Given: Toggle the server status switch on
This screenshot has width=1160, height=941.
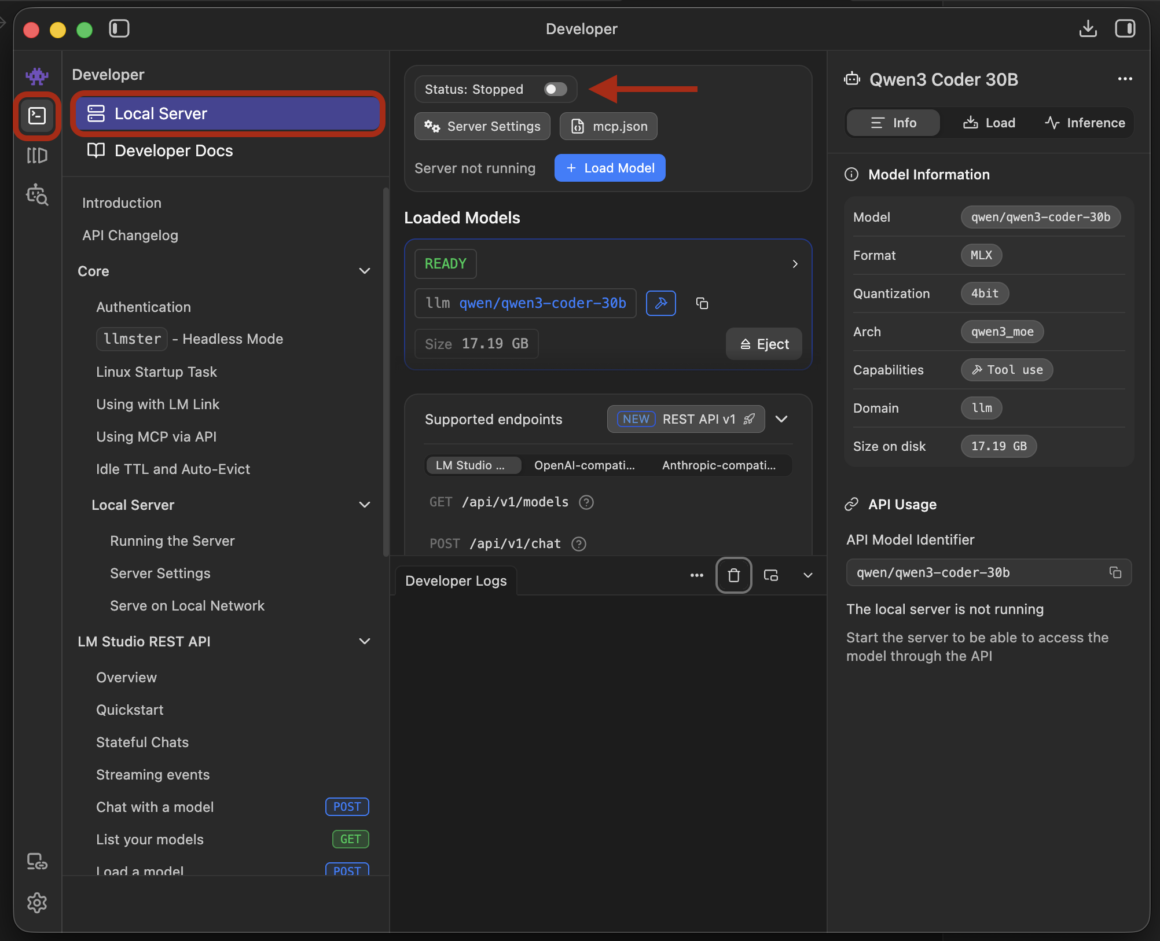Looking at the screenshot, I should 555,90.
